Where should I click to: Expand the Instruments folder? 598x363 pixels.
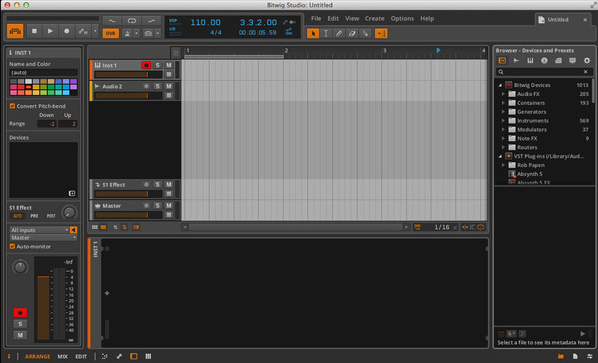click(503, 120)
